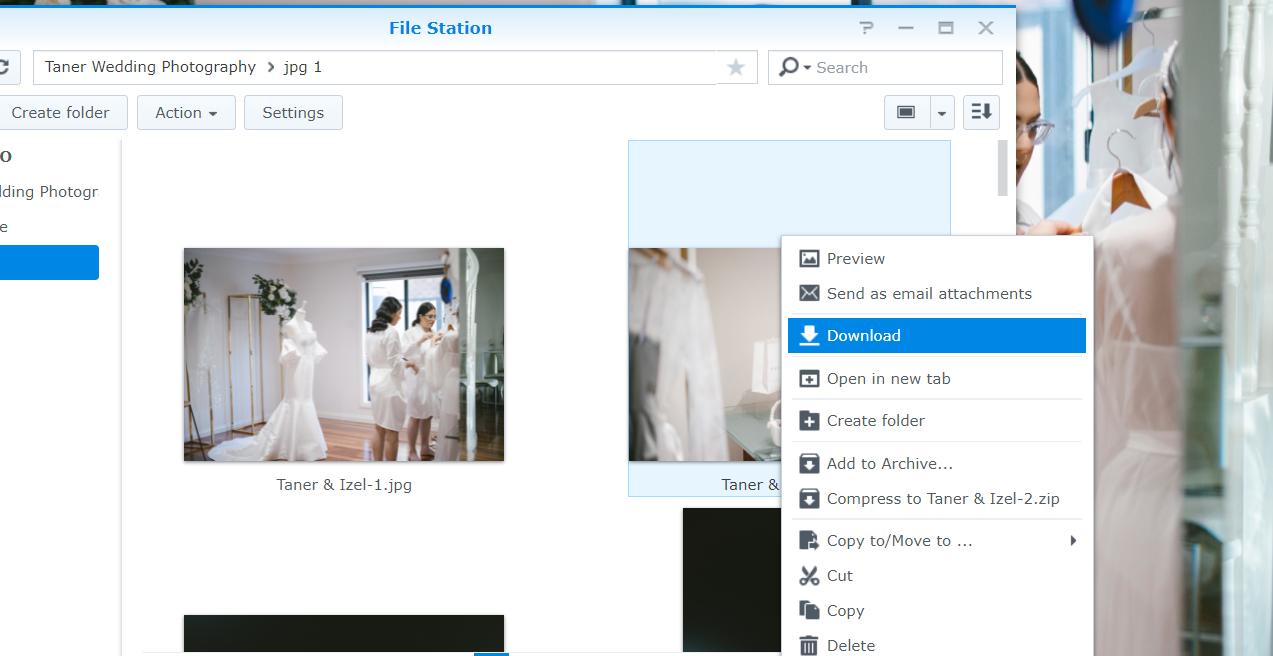The width and height of the screenshot is (1273, 656).
Task: Expand the Copy to/Move to submenu
Action: 1073,541
